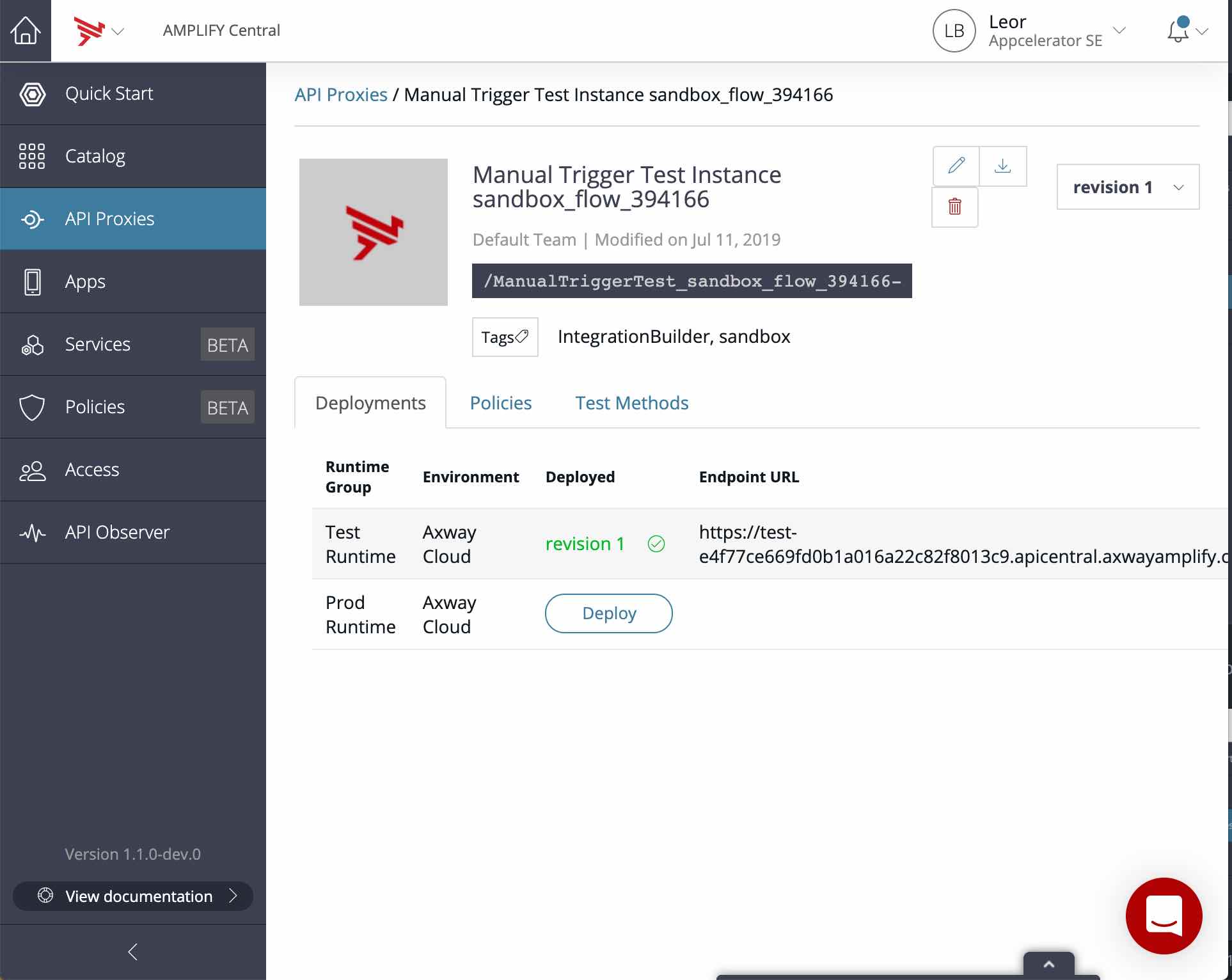Click the Services hexagons icon
This screenshot has height=980, width=1232.
click(x=32, y=345)
